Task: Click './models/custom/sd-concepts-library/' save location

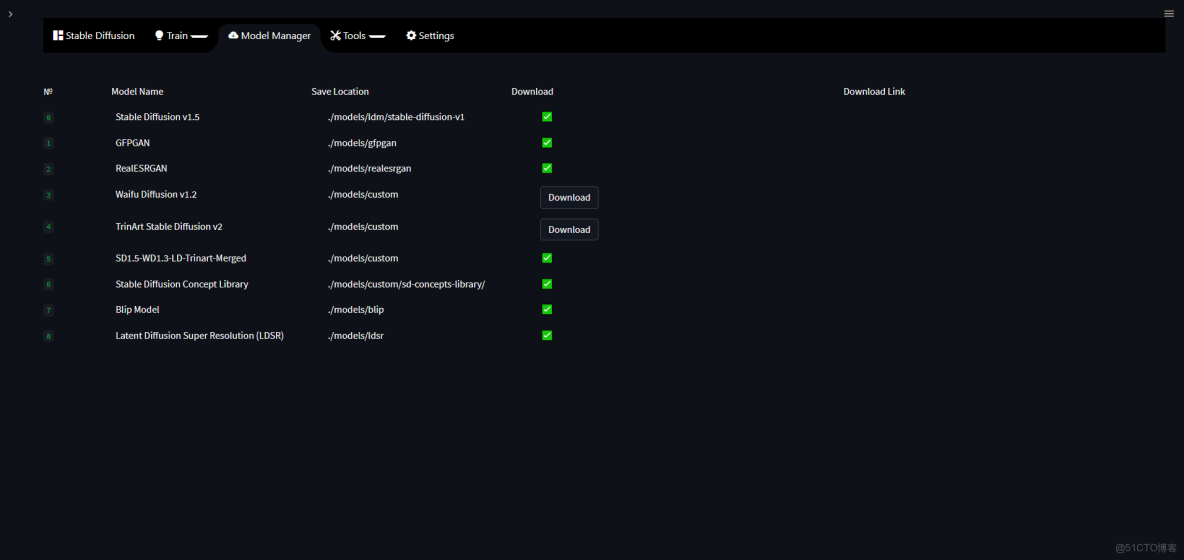Action: (x=406, y=284)
